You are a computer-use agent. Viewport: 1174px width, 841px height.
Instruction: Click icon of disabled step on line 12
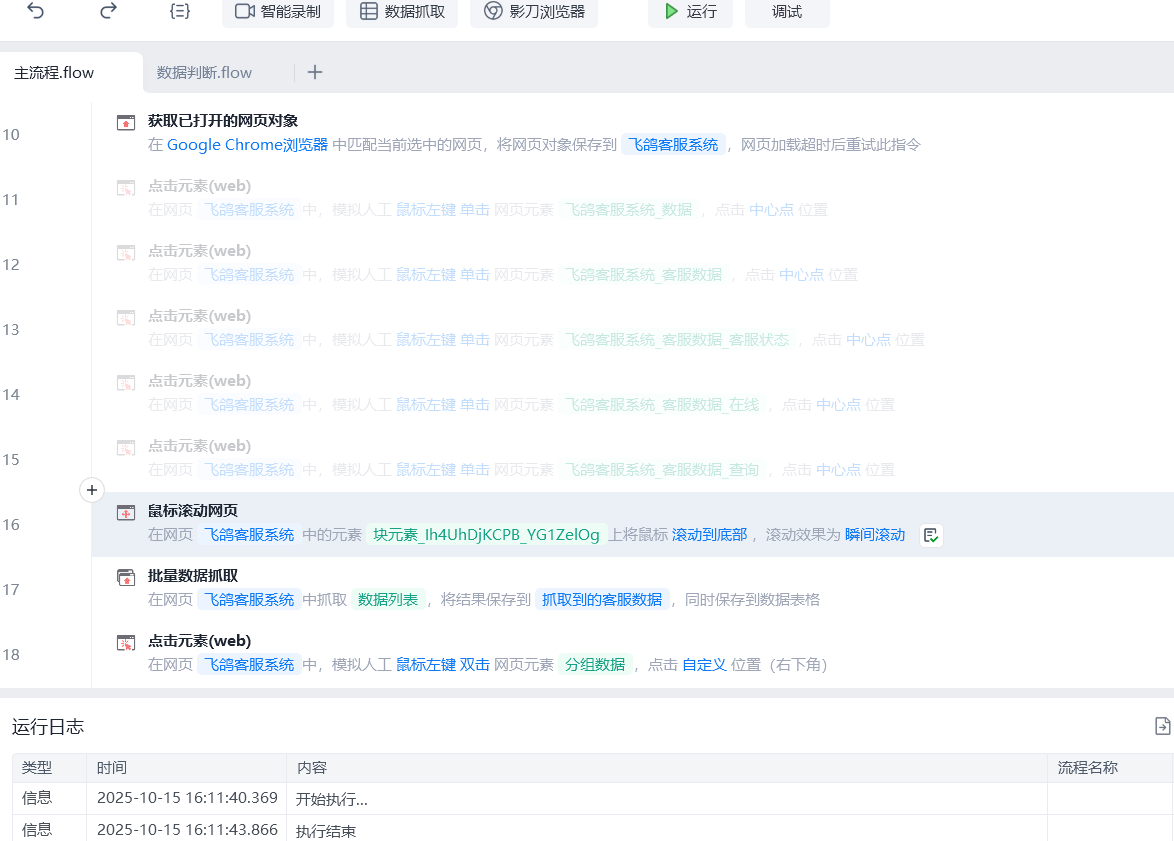tap(126, 252)
